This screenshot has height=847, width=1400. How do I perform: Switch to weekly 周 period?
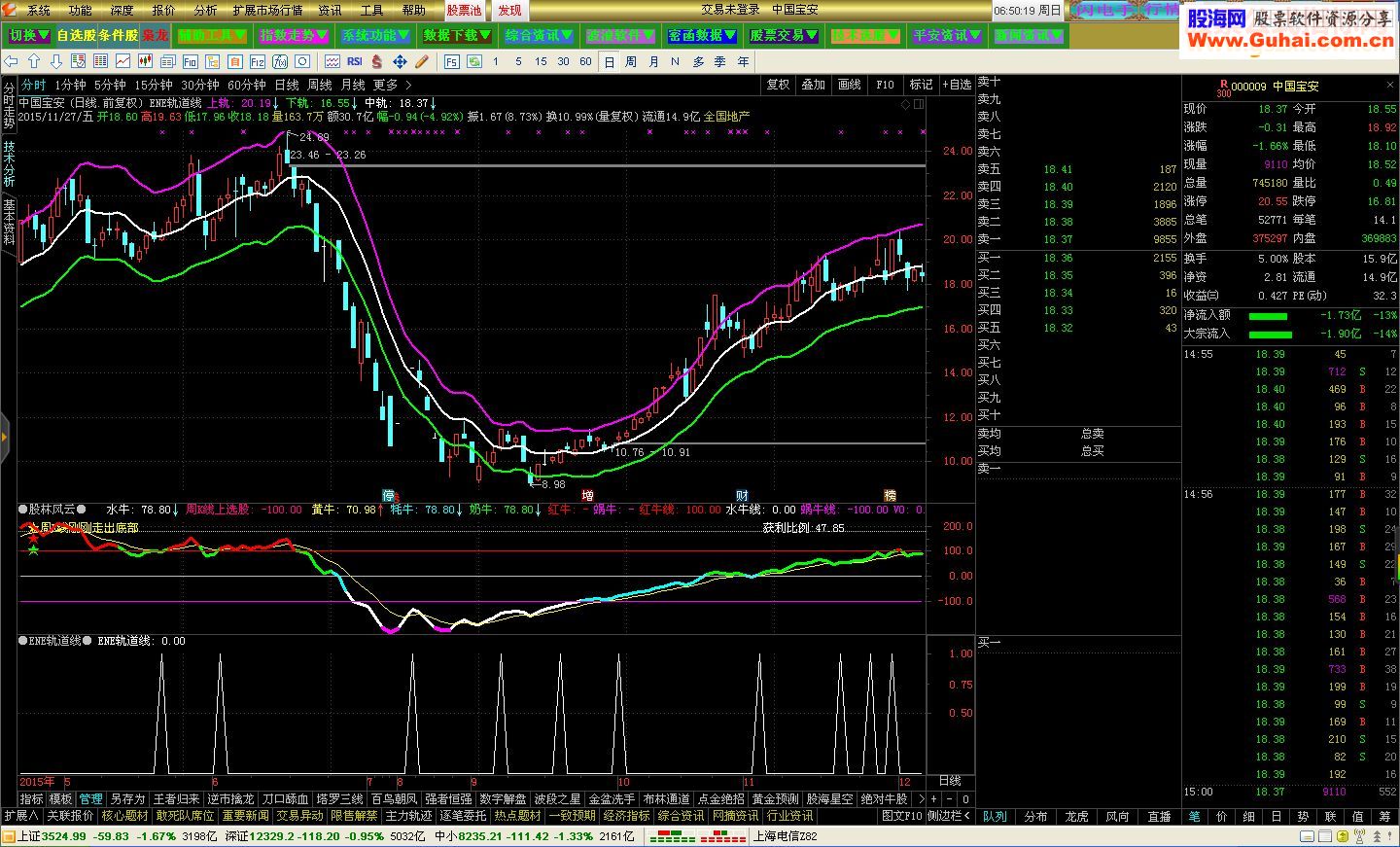point(631,61)
